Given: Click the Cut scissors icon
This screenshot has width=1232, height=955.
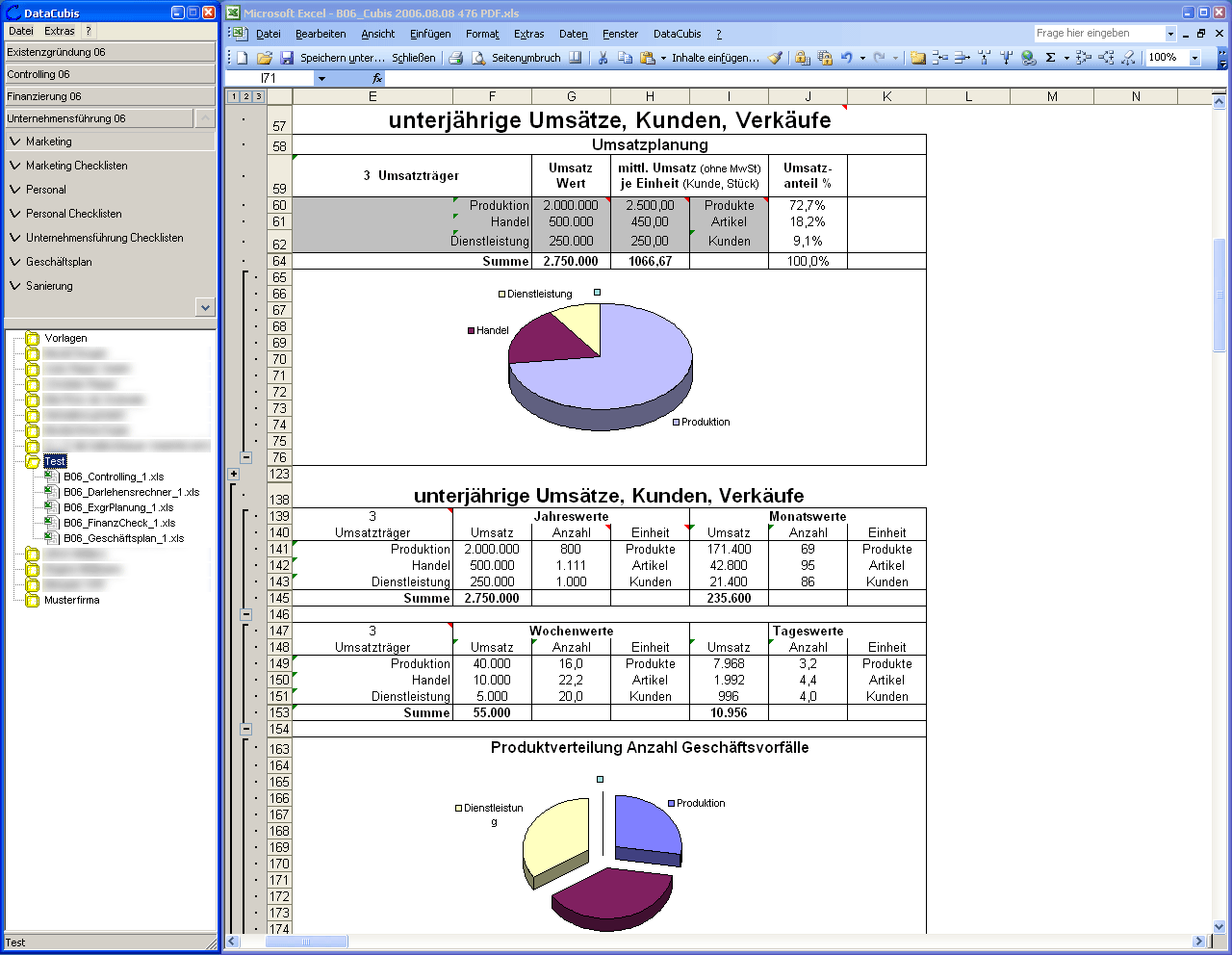Looking at the screenshot, I should (603, 58).
